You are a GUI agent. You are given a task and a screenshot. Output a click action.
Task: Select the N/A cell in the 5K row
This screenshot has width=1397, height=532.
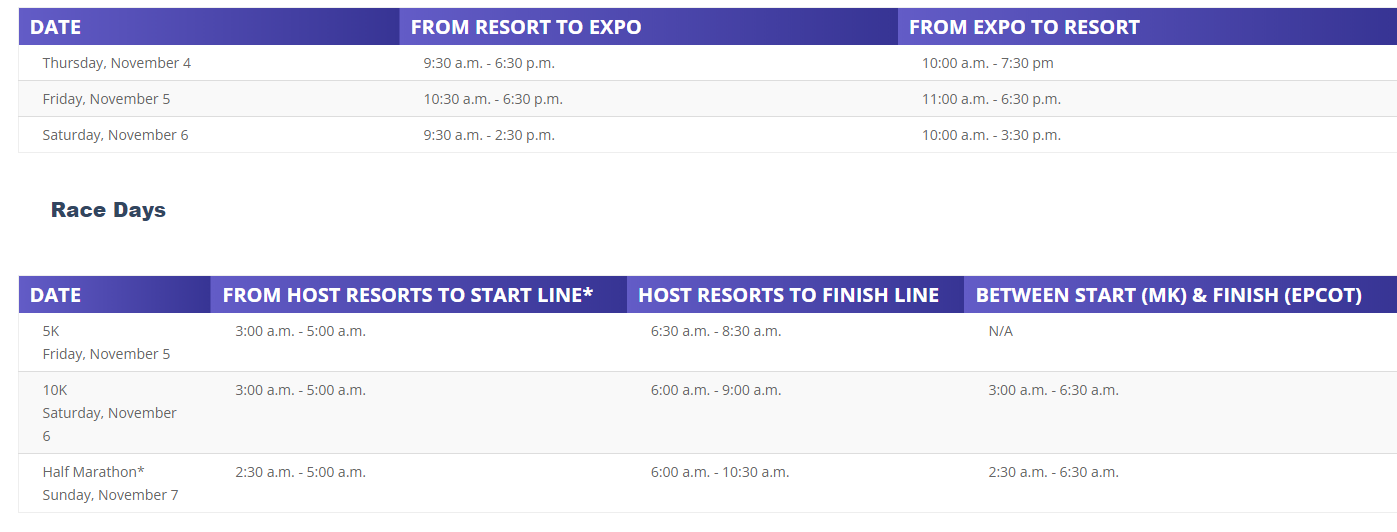pos(1000,331)
